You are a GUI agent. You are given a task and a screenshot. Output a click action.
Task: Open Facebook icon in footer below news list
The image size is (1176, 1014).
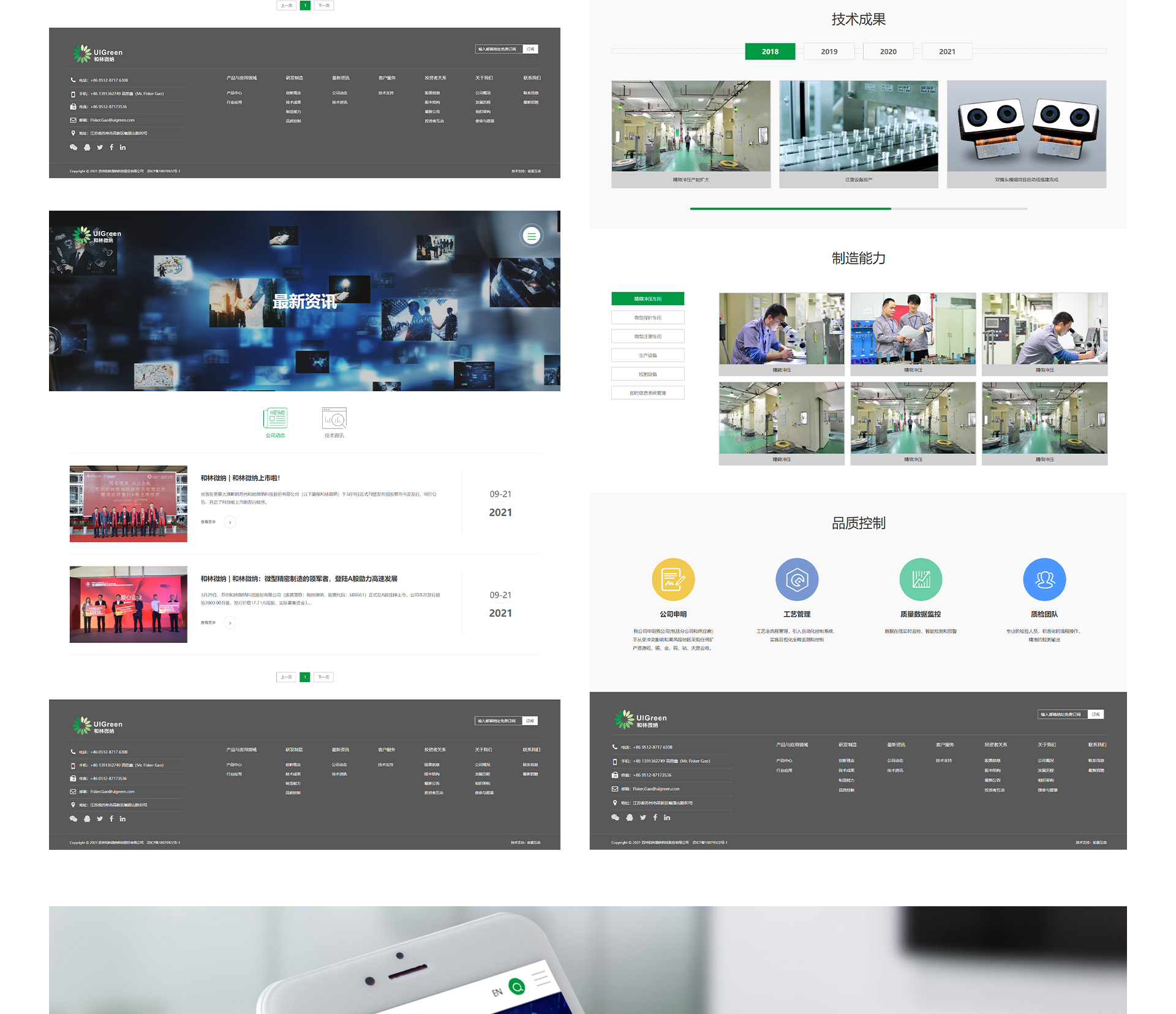point(111,819)
